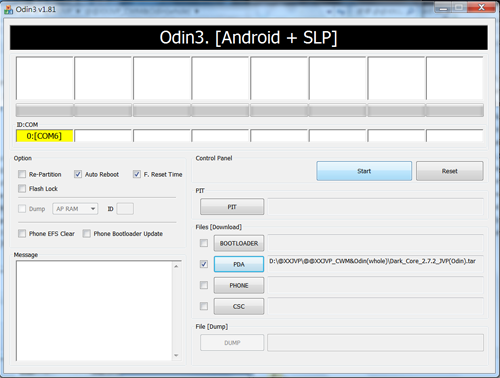500x378 pixels.
Task: Click the PHONE file path field
Action: point(375,285)
